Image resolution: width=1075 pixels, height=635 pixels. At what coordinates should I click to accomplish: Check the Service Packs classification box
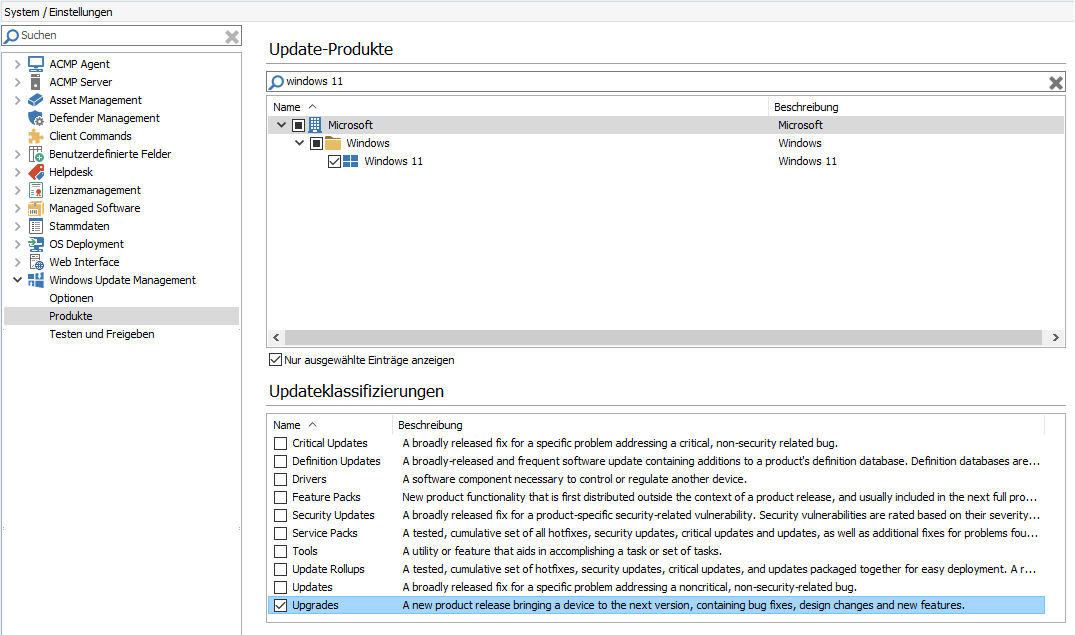click(280, 533)
